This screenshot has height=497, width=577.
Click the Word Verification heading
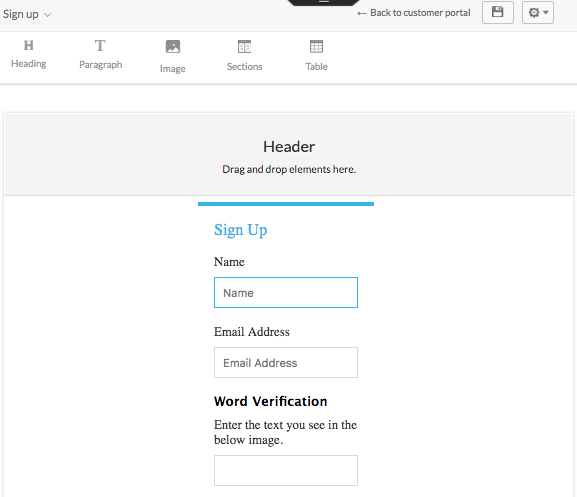click(270, 401)
